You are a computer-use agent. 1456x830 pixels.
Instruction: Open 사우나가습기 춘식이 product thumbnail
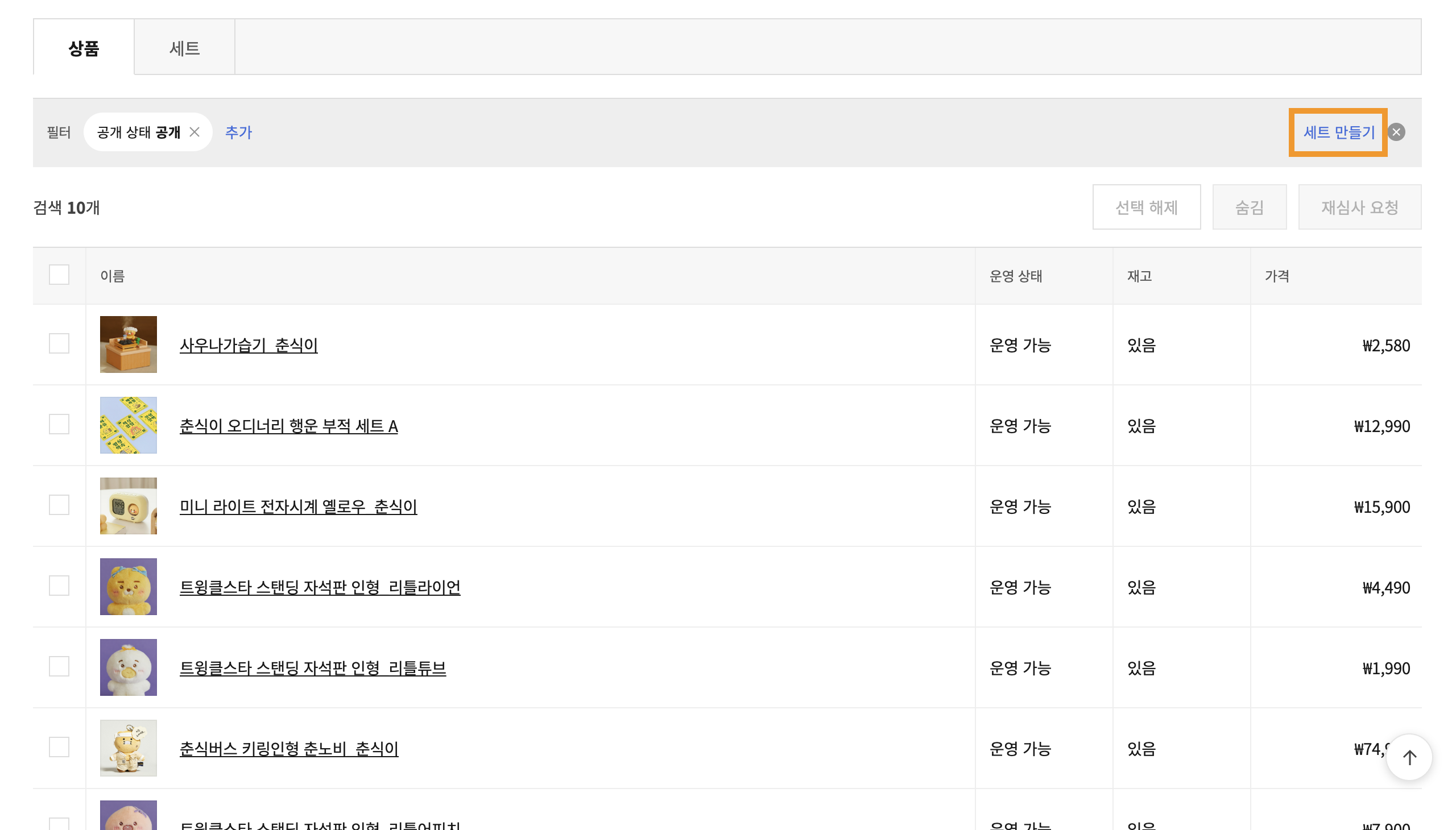tap(129, 345)
